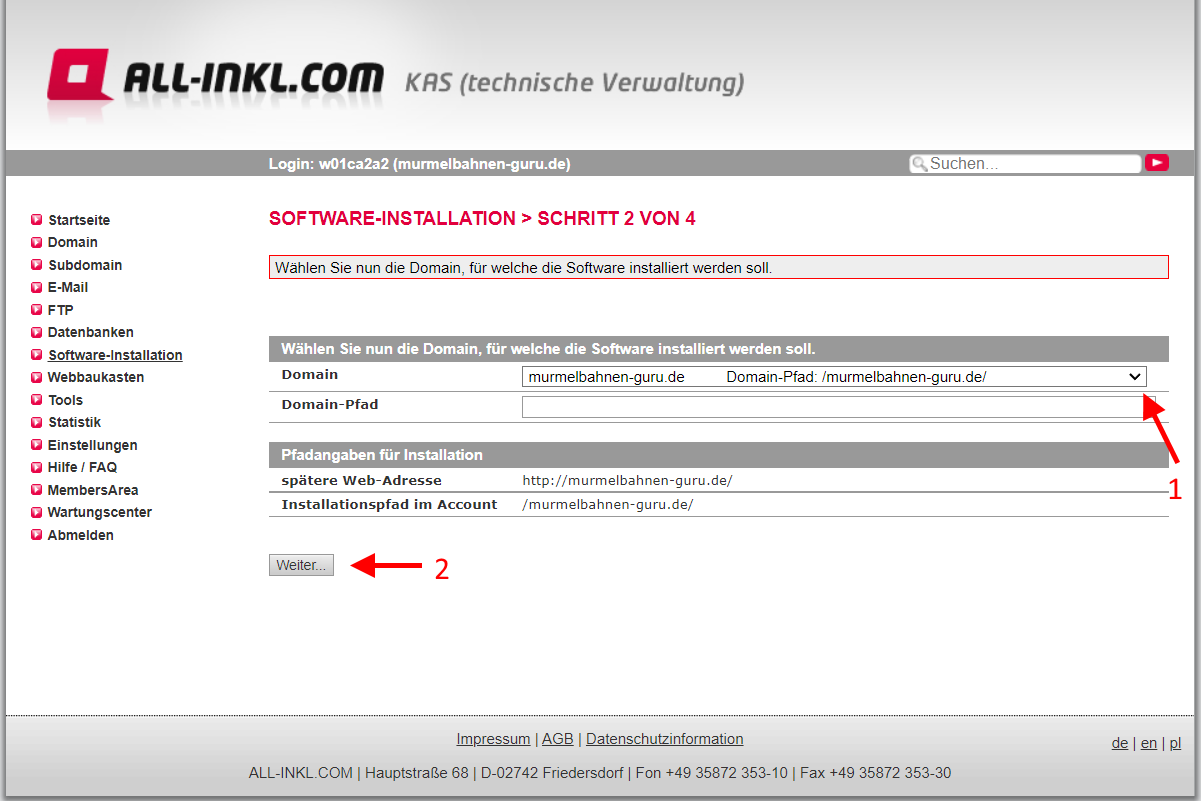Click the red bullet icon beside MembersArea
1201x801 pixels.
pos(37,490)
